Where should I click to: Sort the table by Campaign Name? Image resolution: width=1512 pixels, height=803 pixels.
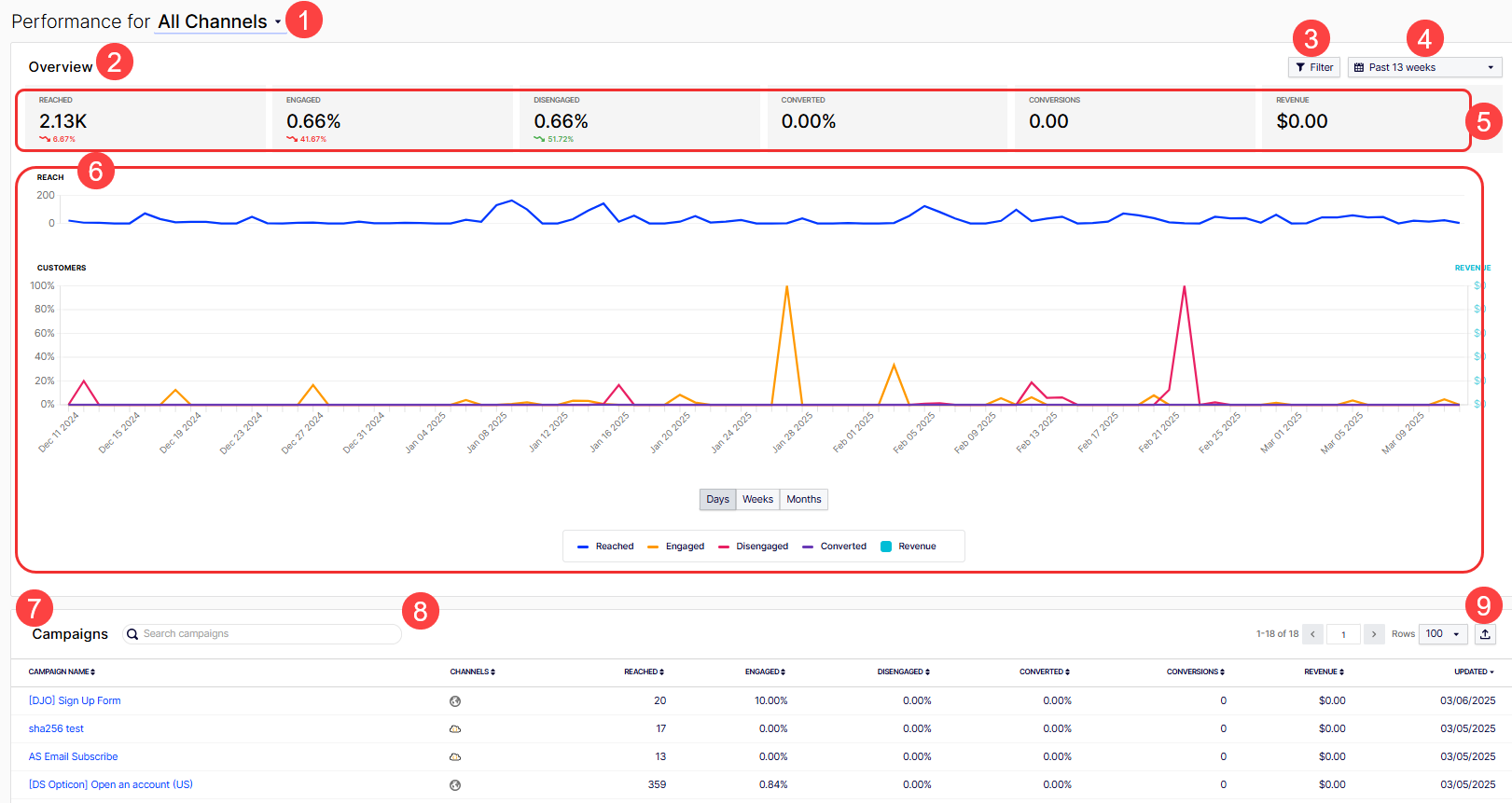pyautogui.click(x=62, y=671)
